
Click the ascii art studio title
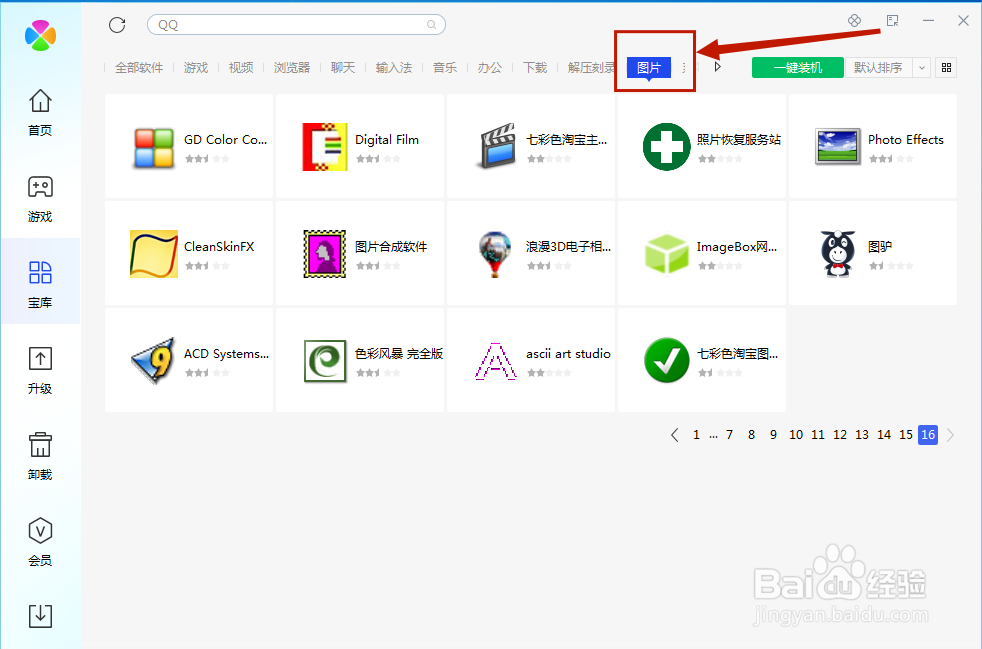[x=568, y=354]
